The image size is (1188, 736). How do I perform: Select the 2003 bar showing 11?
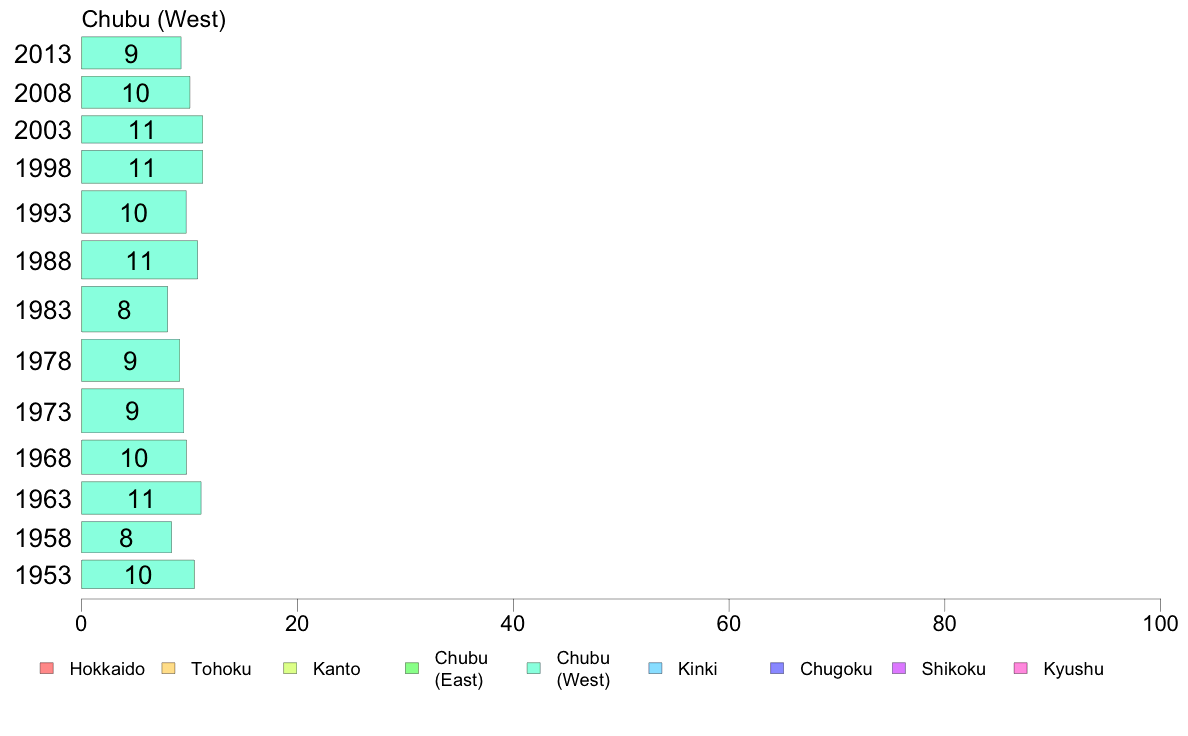[x=142, y=129]
